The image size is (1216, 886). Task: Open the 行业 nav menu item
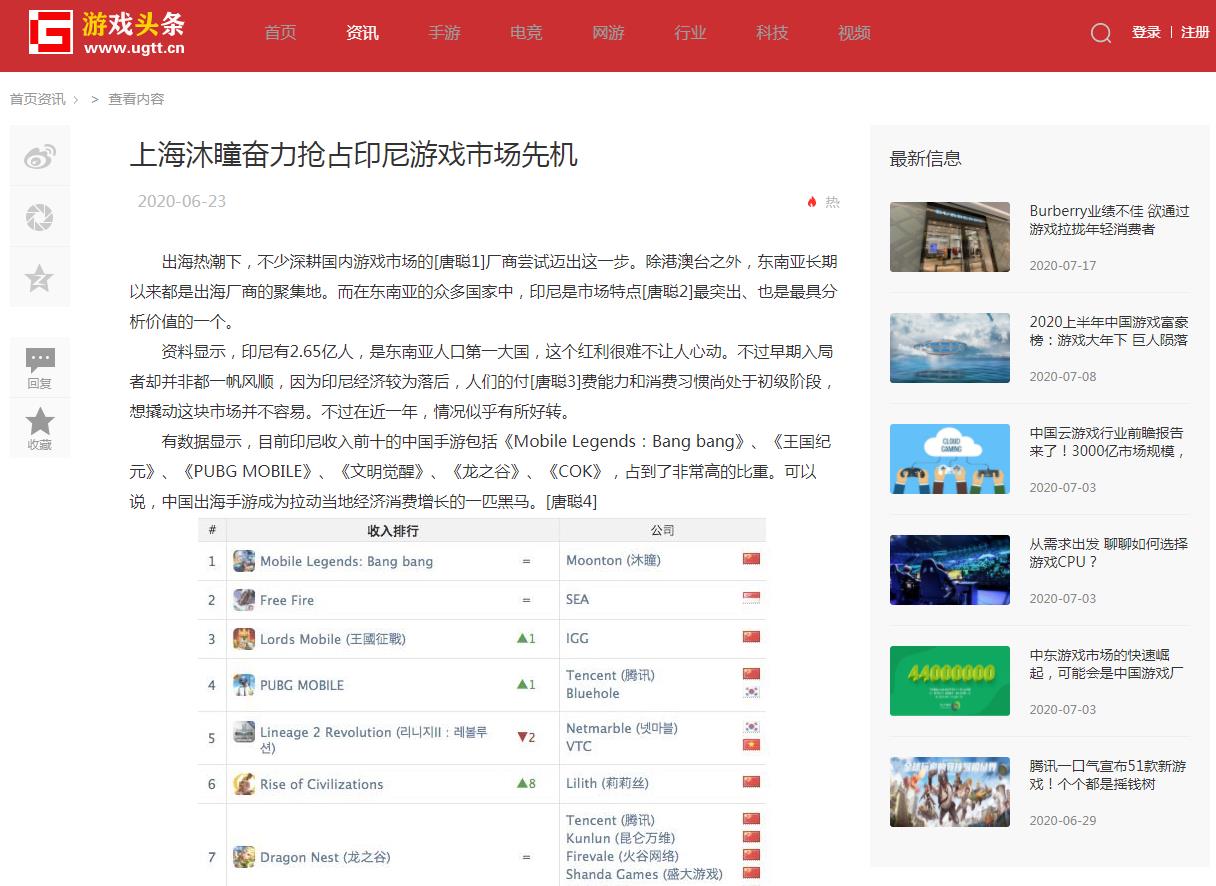pos(690,33)
